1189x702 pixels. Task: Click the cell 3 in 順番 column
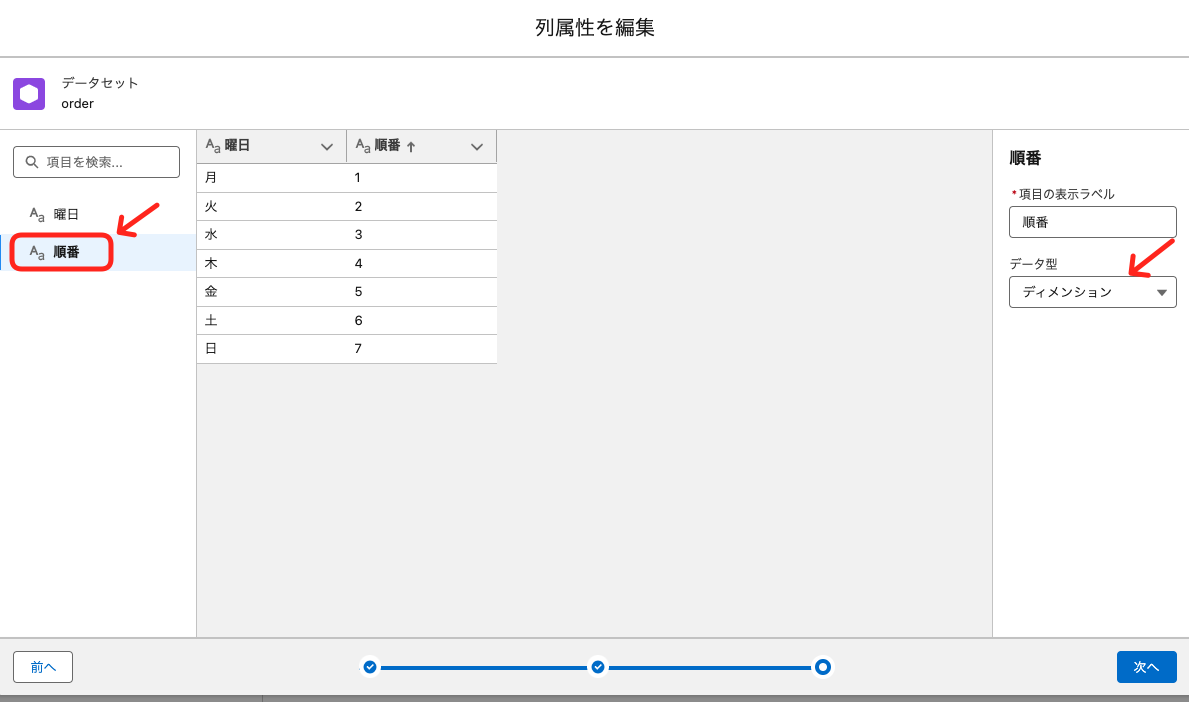422,235
